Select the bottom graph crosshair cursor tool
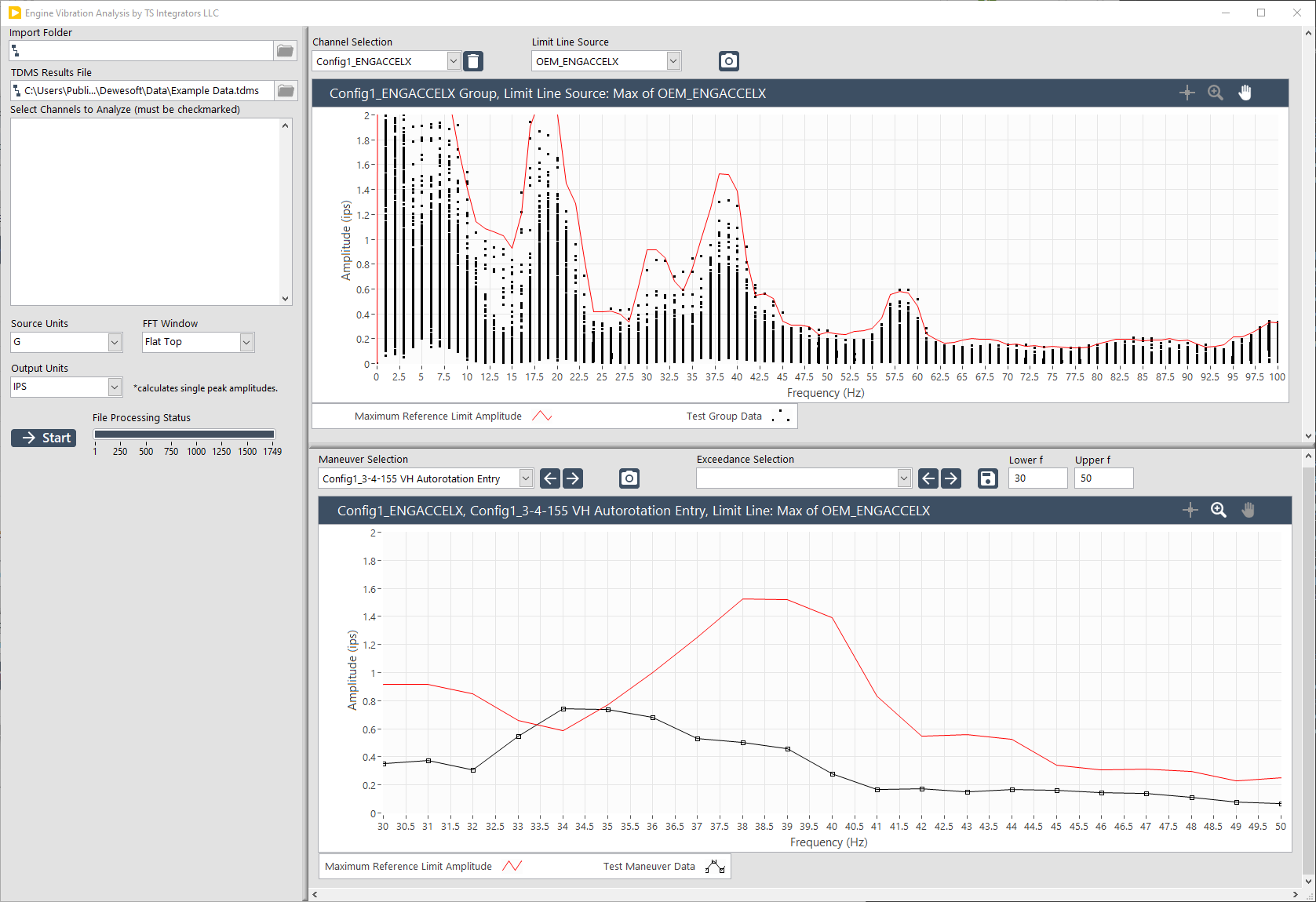 click(1190, 510)
